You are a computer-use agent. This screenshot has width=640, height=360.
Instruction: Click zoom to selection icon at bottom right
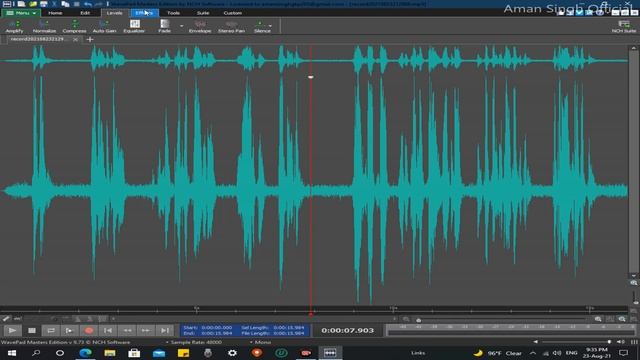(622, 319)
